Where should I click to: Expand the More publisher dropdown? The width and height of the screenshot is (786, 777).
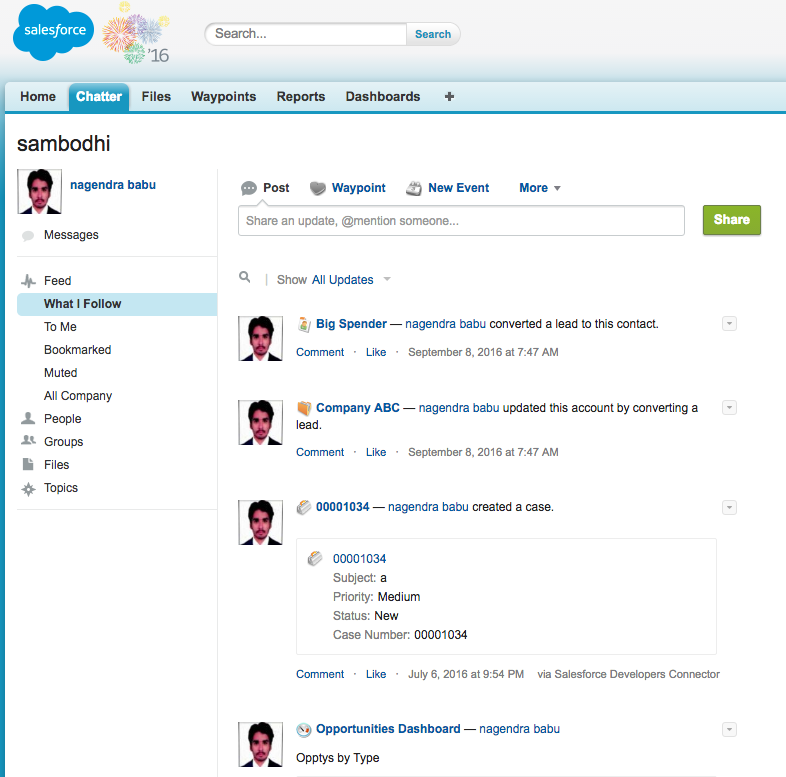540,188
